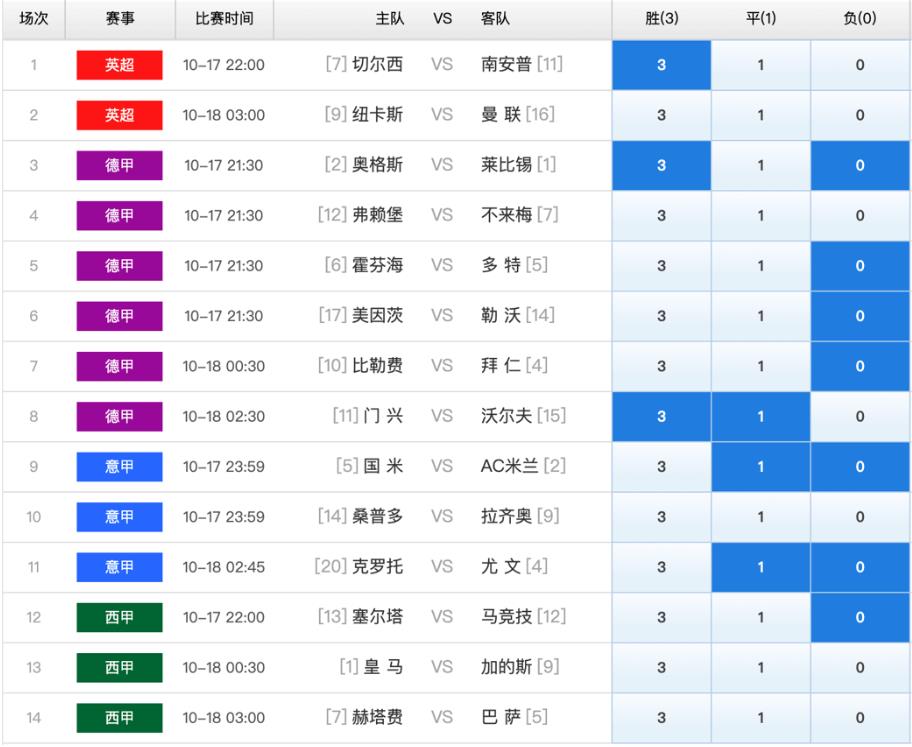Deselect win (3) for 奥格斯 vs 莱比锡
The image size is (912, 747).
(x=661, y=165)
